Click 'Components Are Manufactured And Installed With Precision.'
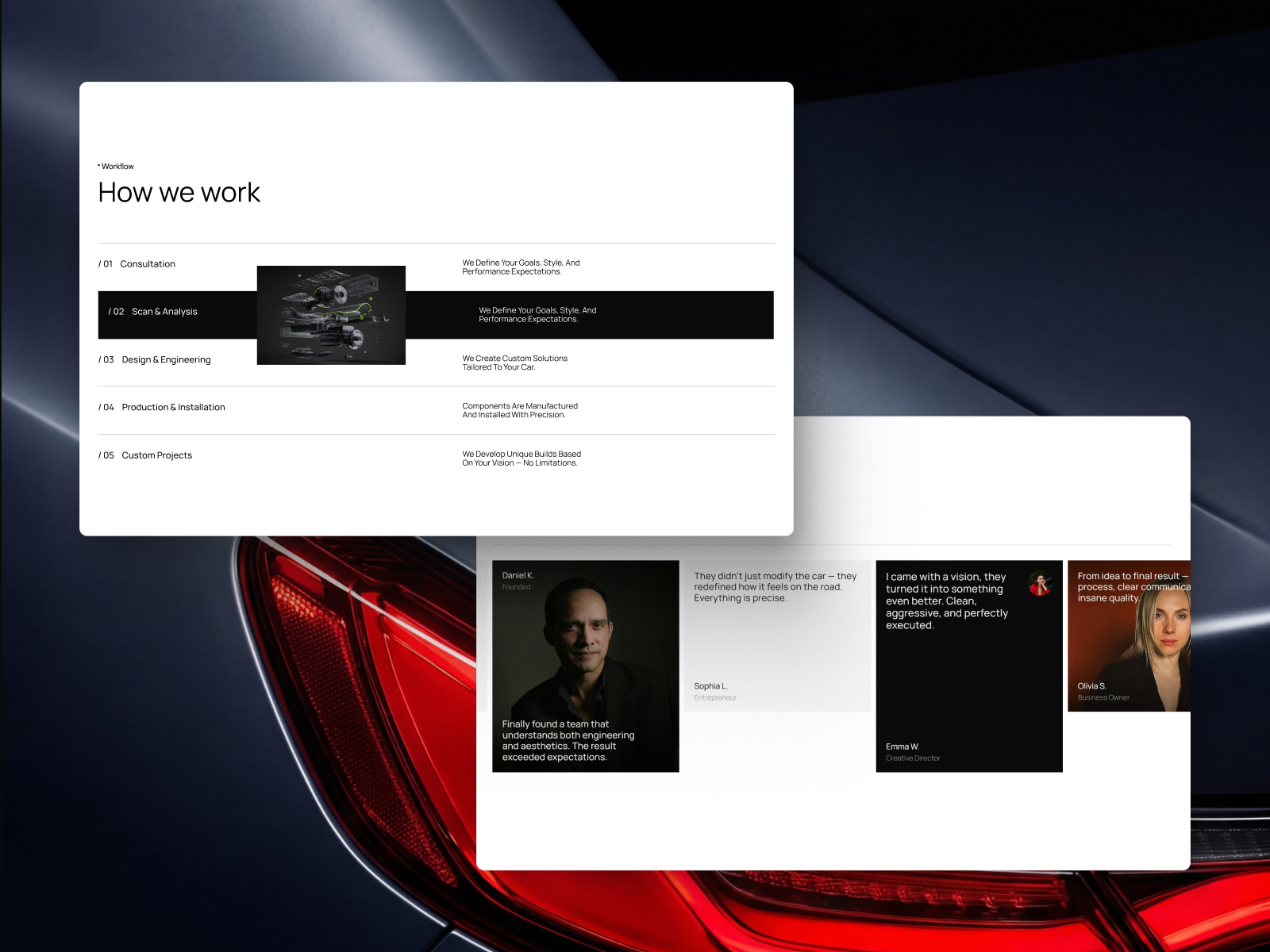Image resolution: width=1270 pixels, height=952 pixels. click(x=520, y=410)
